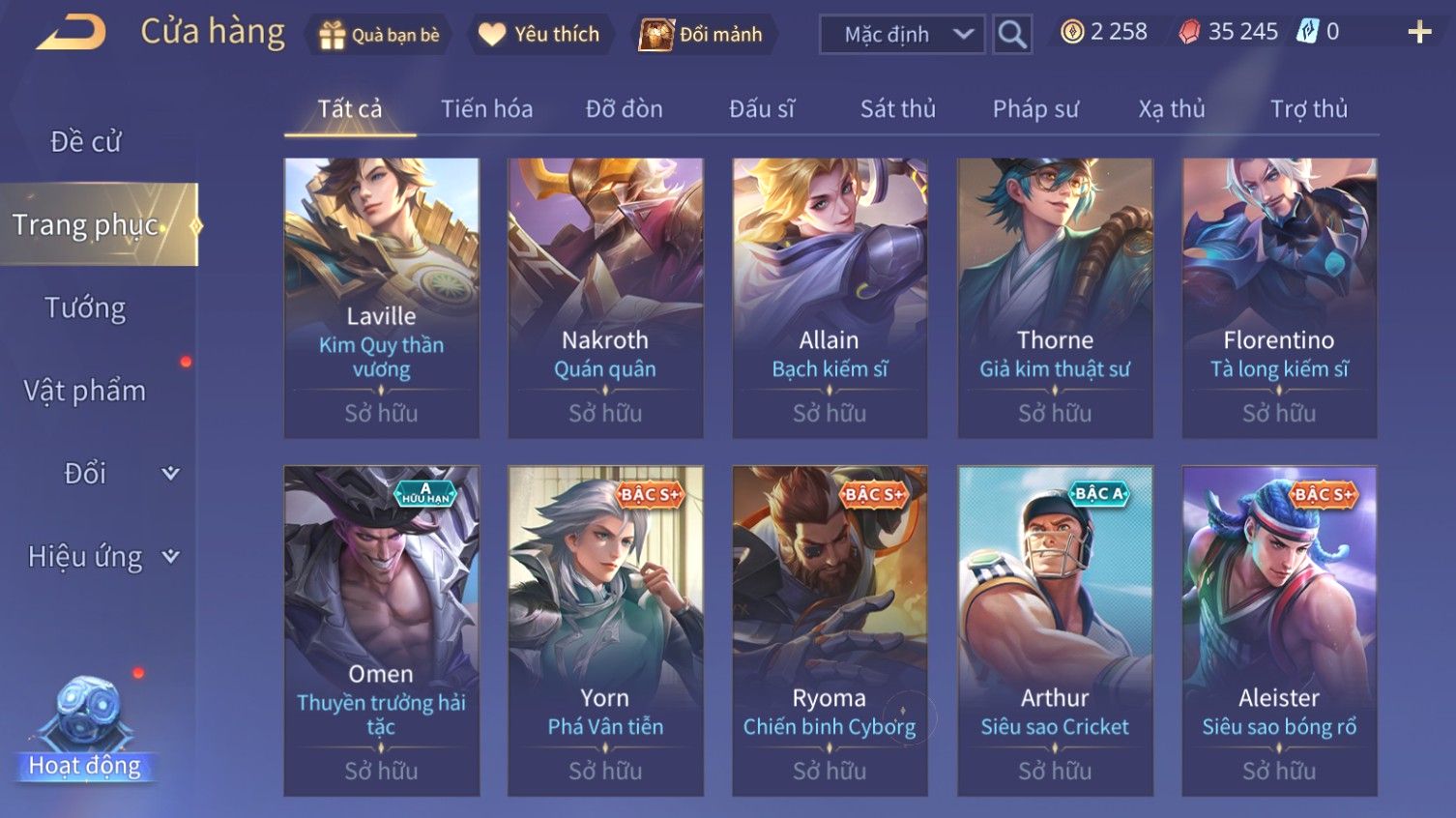Open the Mặc định sort dropdown
The width and height of the screenshot is (1456, 818).
(x=902, y=35)
